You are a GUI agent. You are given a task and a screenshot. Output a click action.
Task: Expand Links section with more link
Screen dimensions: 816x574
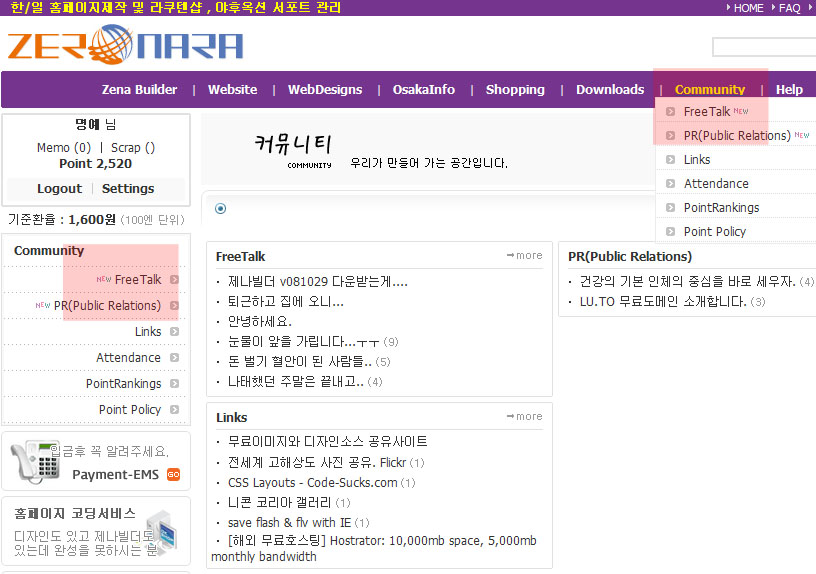(x=524, y=417)
